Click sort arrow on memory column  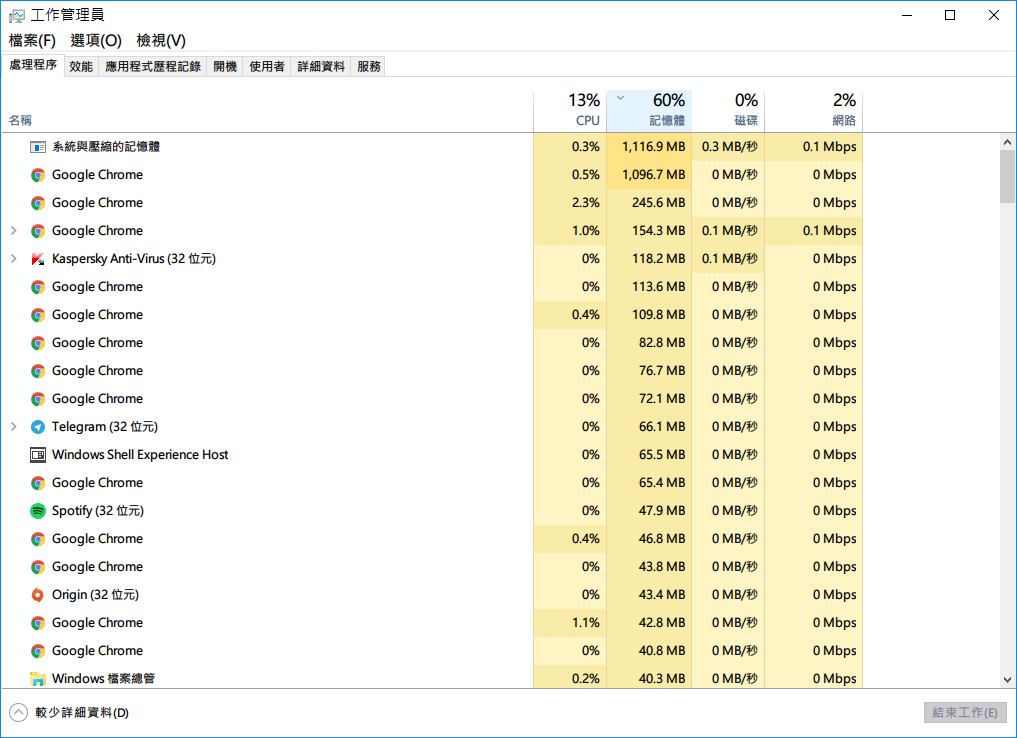(620, 99)
